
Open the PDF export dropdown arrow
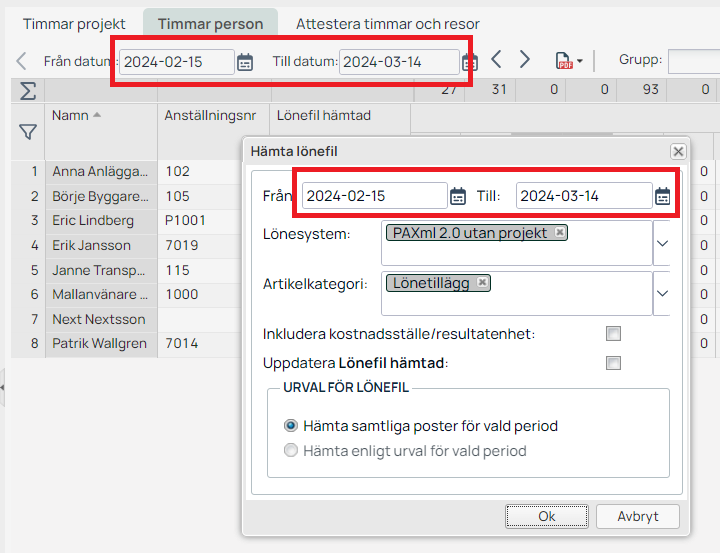(x=579, y=62)
